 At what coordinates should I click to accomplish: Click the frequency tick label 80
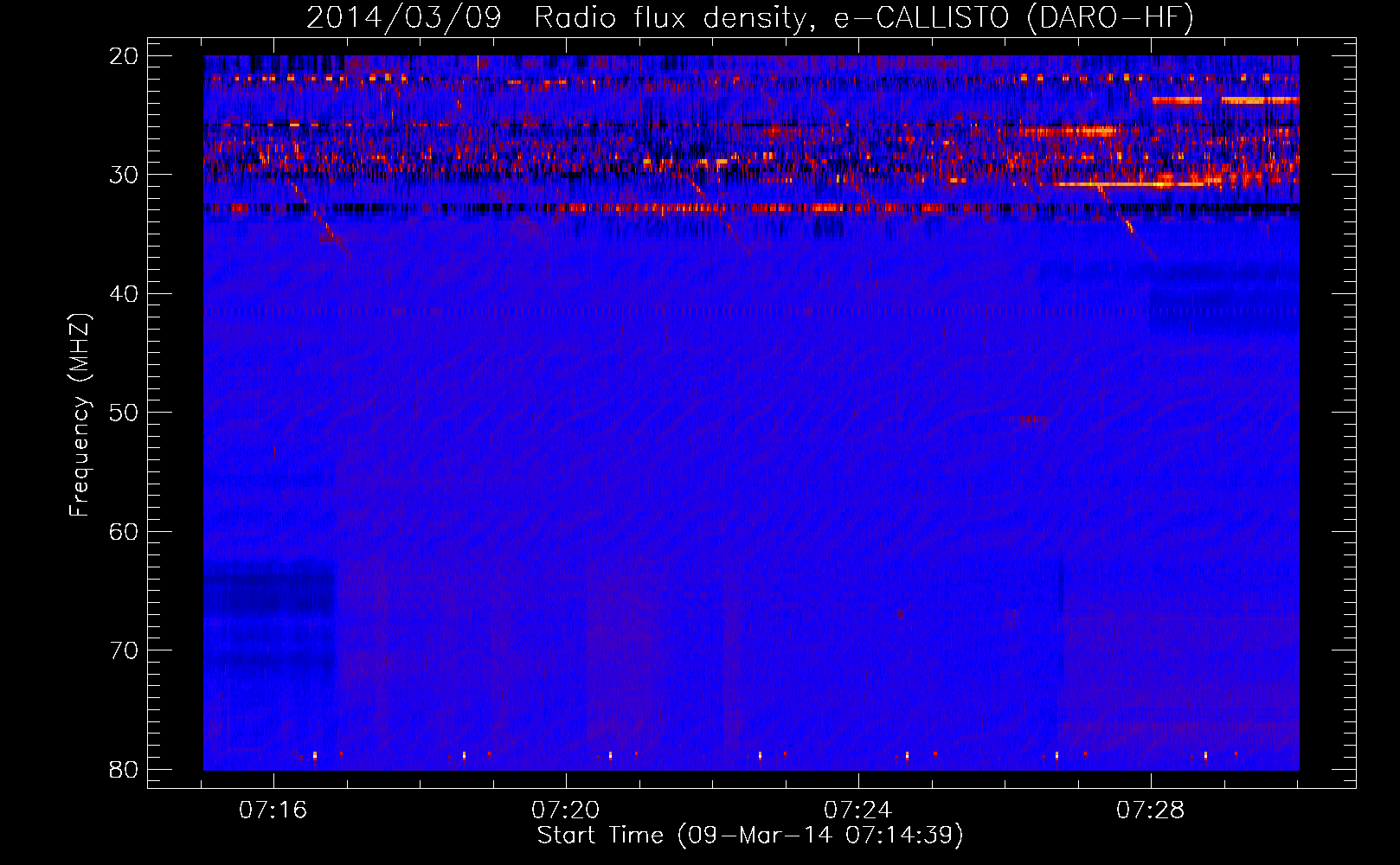coord(124,770)
